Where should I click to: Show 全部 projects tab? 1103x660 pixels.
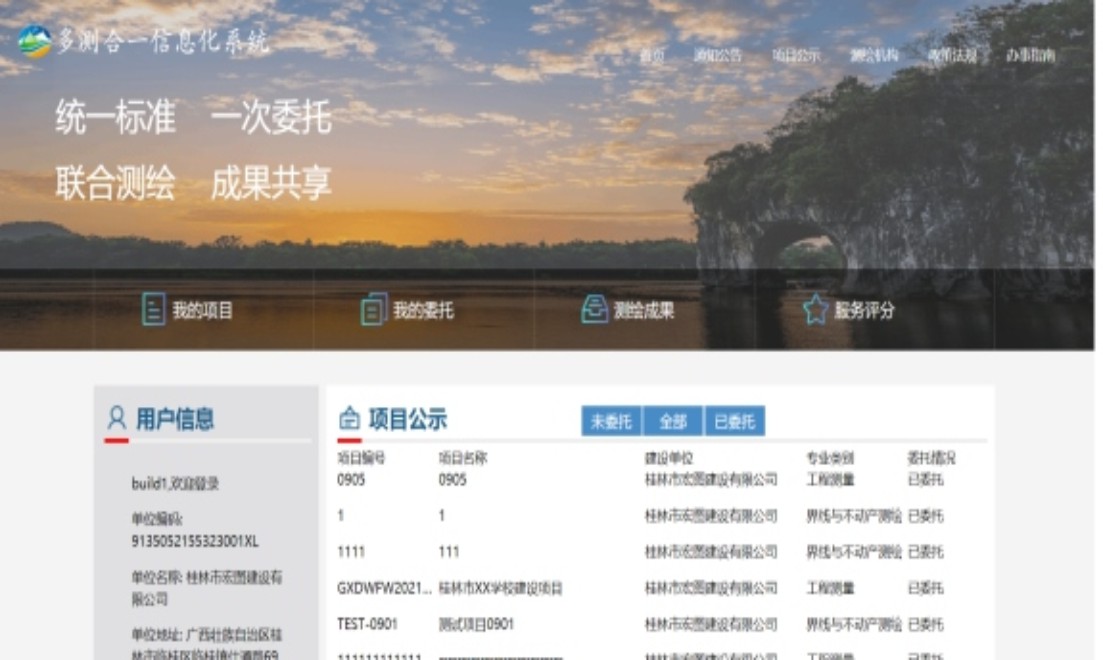pyautogui.click(x=672, y=422)
